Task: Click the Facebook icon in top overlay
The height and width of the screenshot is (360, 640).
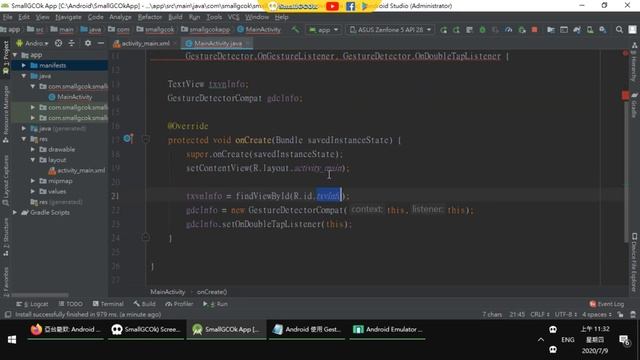Action: [350, 6]
